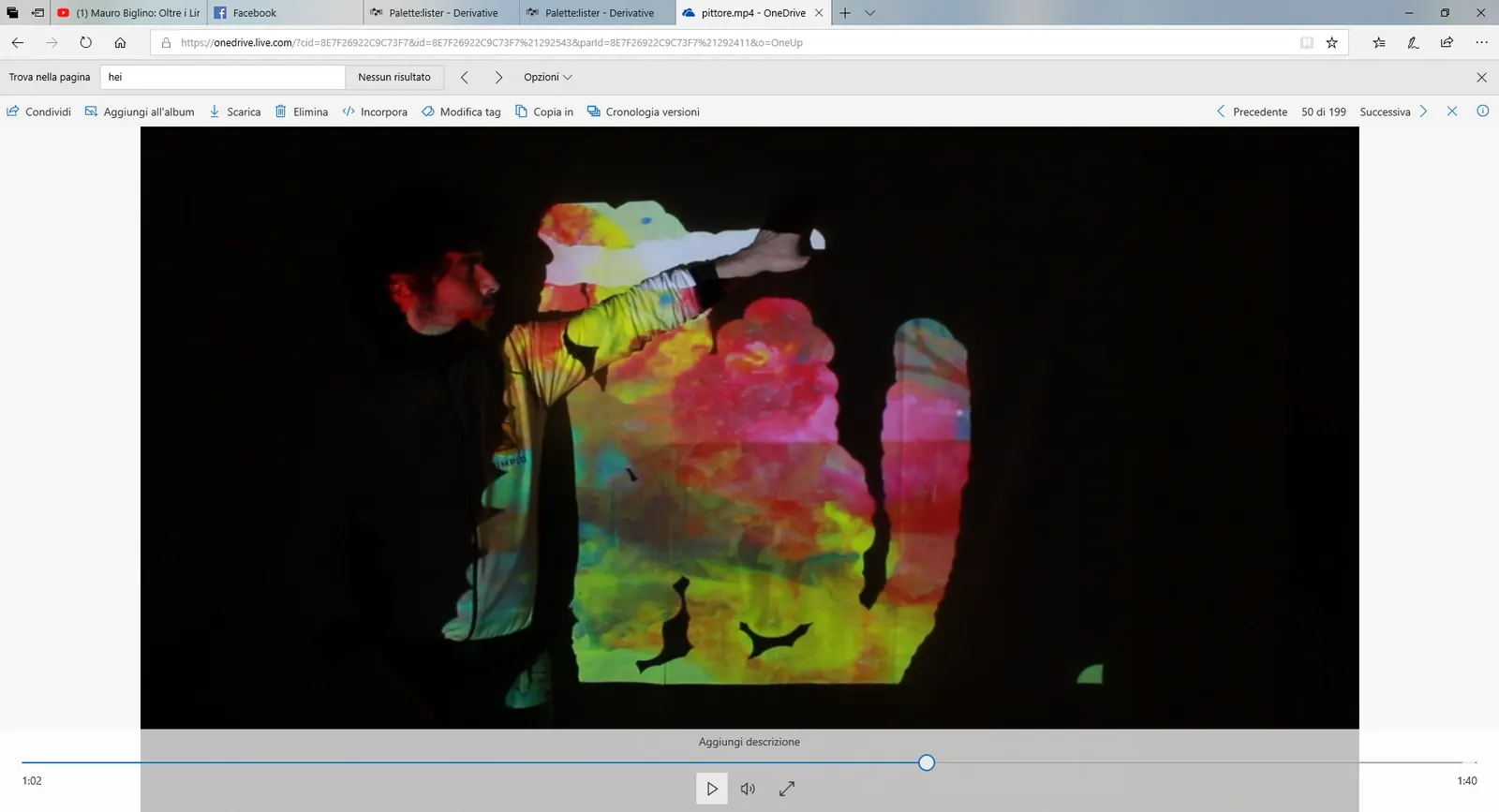Click Modifica tag
Viewport: 1499px width, 812px height.
tap(461, 111)
